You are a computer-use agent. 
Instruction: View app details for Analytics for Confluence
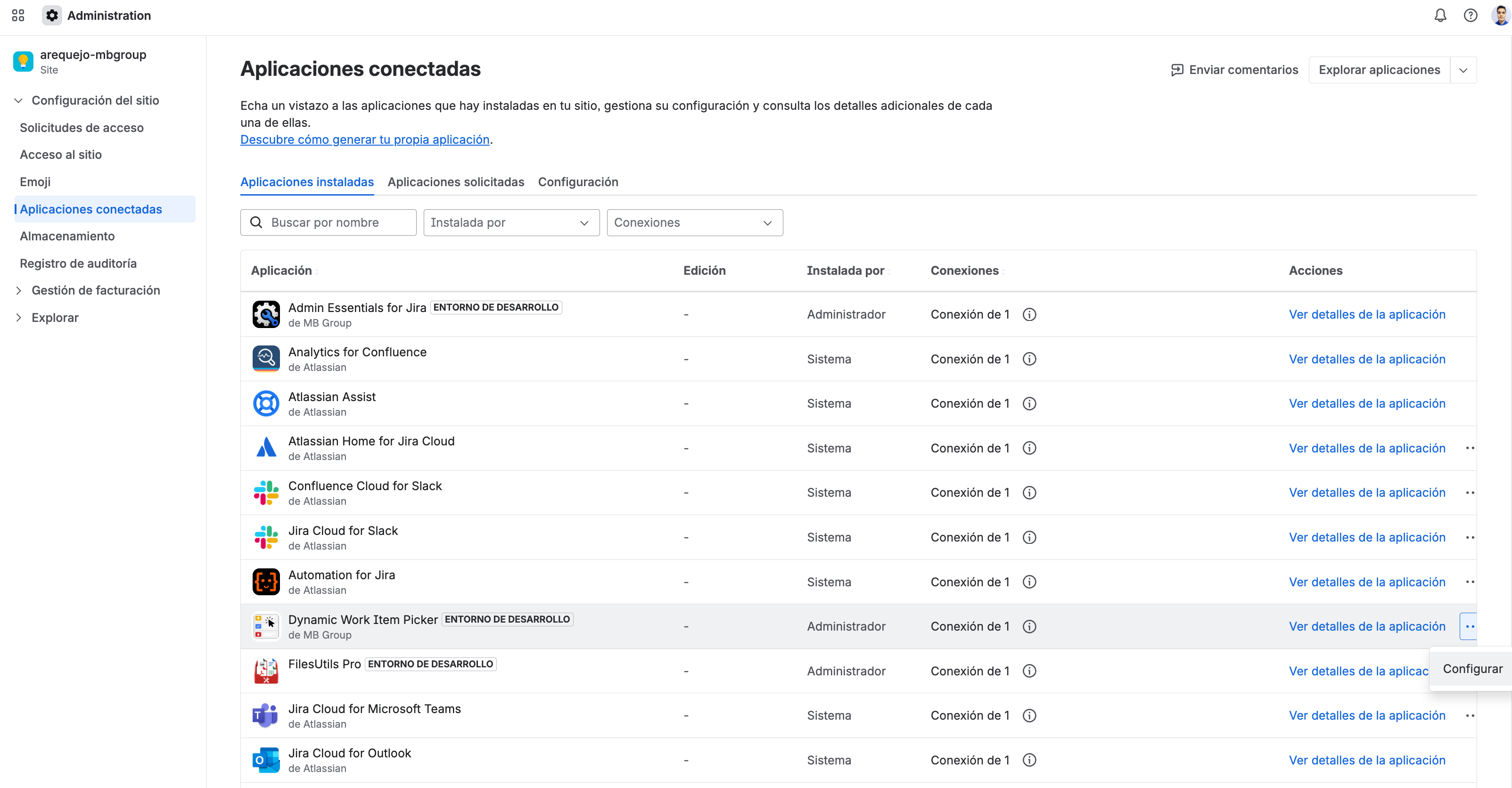tap(1366, 359)
